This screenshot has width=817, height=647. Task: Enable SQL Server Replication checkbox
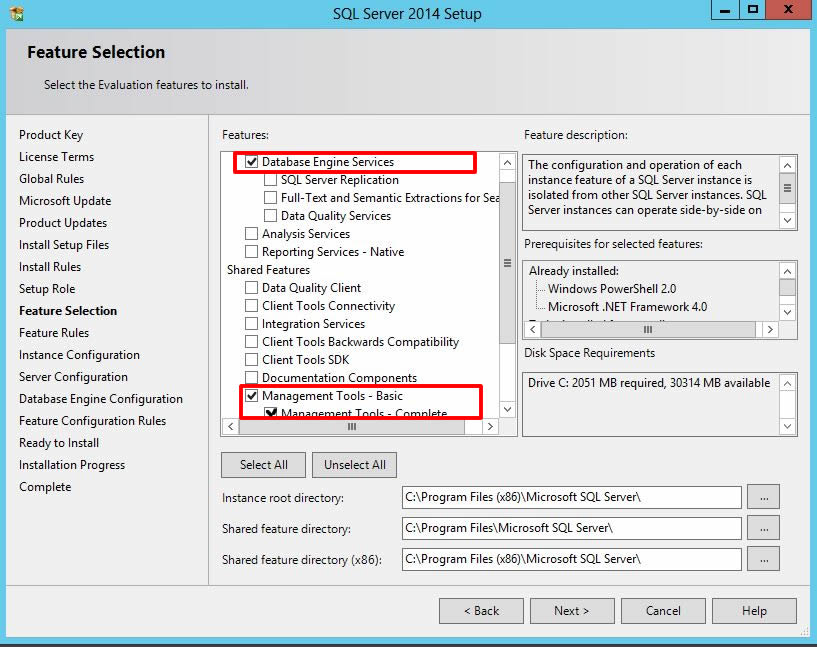(271, 180)
